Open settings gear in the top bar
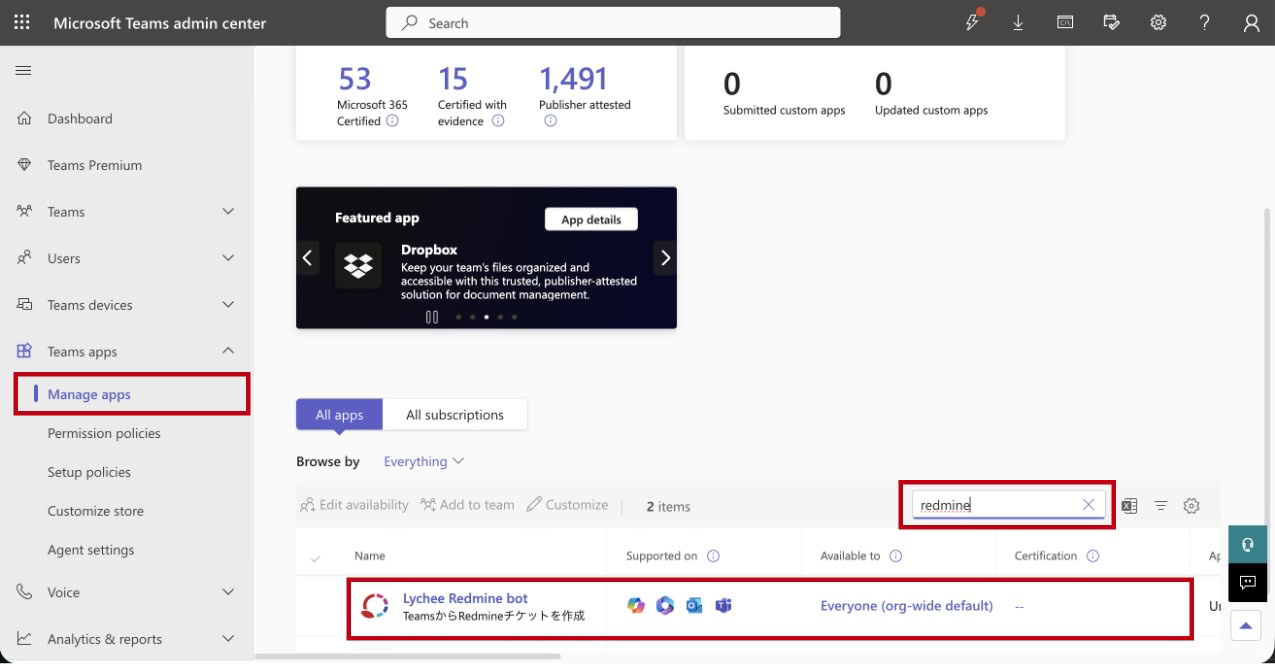This screenshot has height=664, width=1275. [x=1158, y=23]
